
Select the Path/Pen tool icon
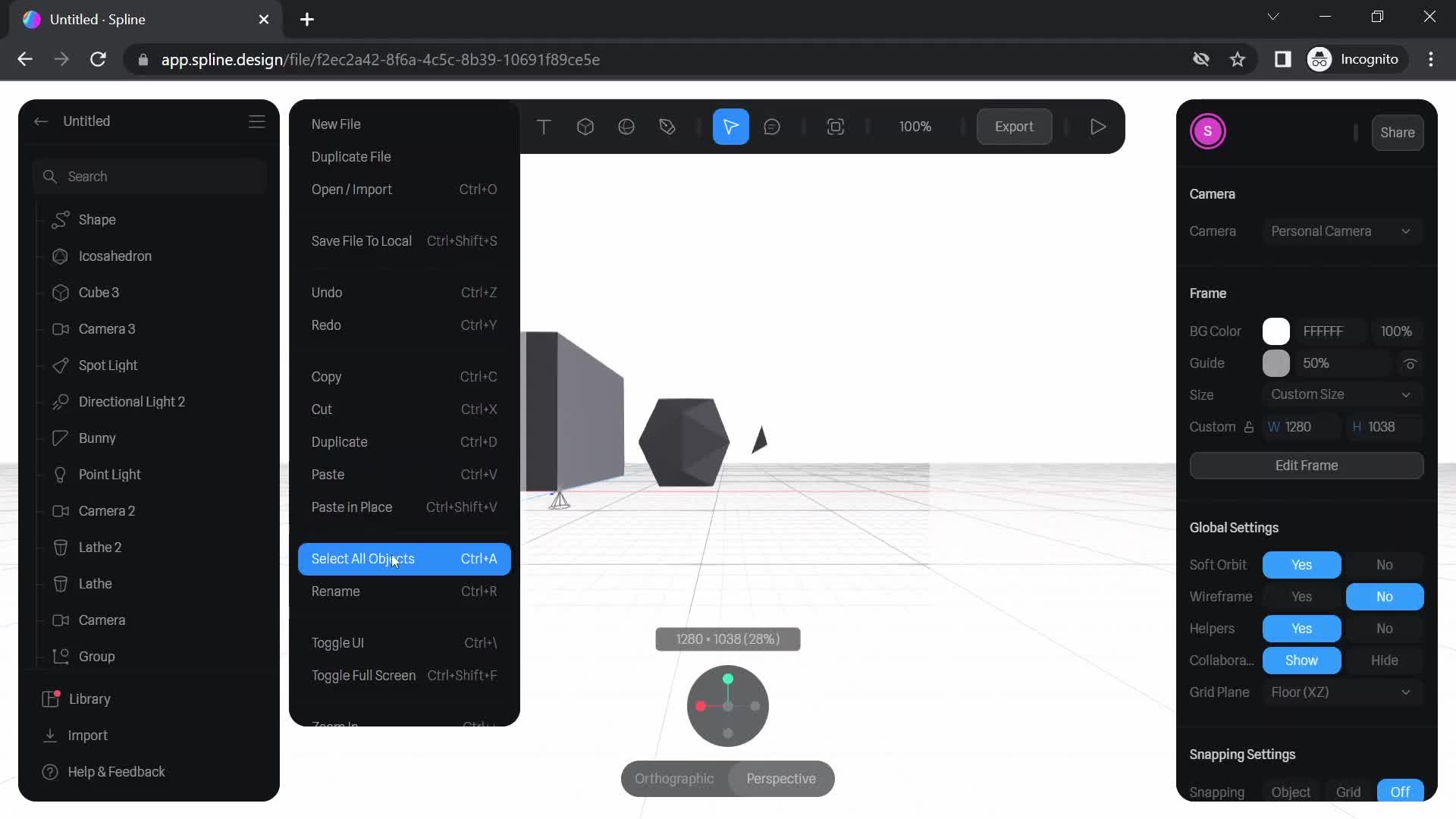[667, 126]
